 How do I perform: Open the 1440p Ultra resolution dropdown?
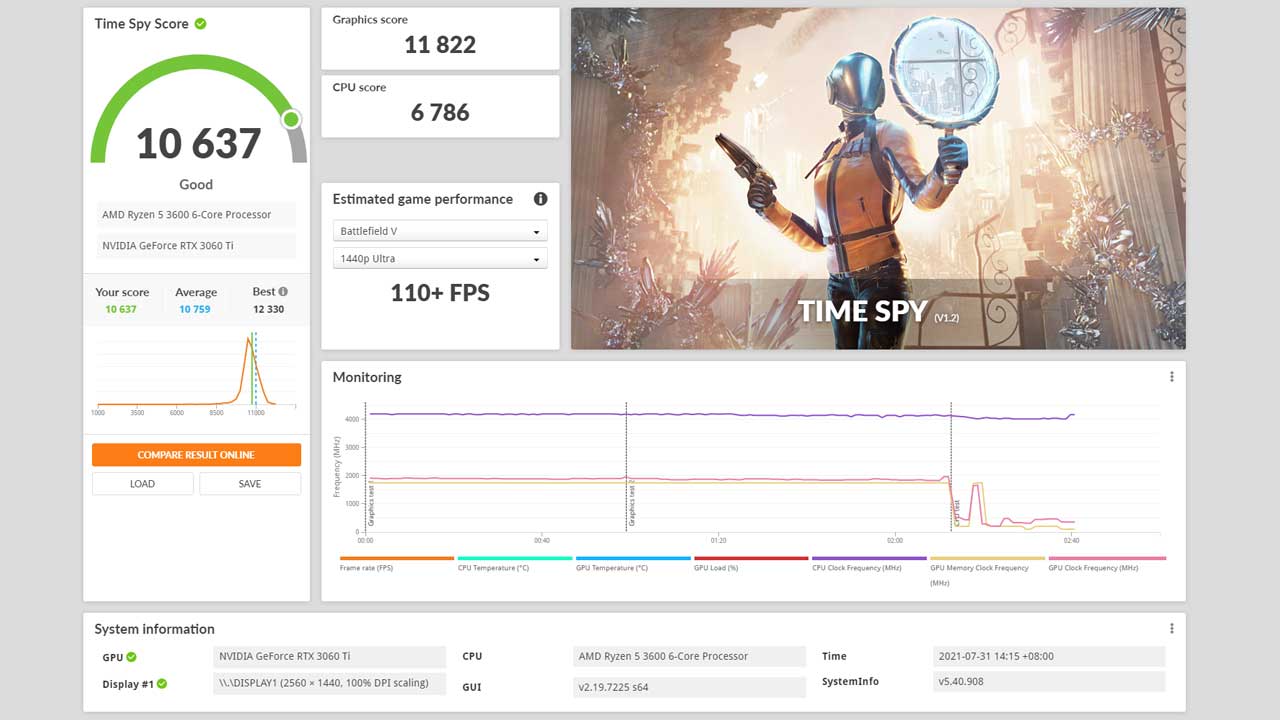440,259
